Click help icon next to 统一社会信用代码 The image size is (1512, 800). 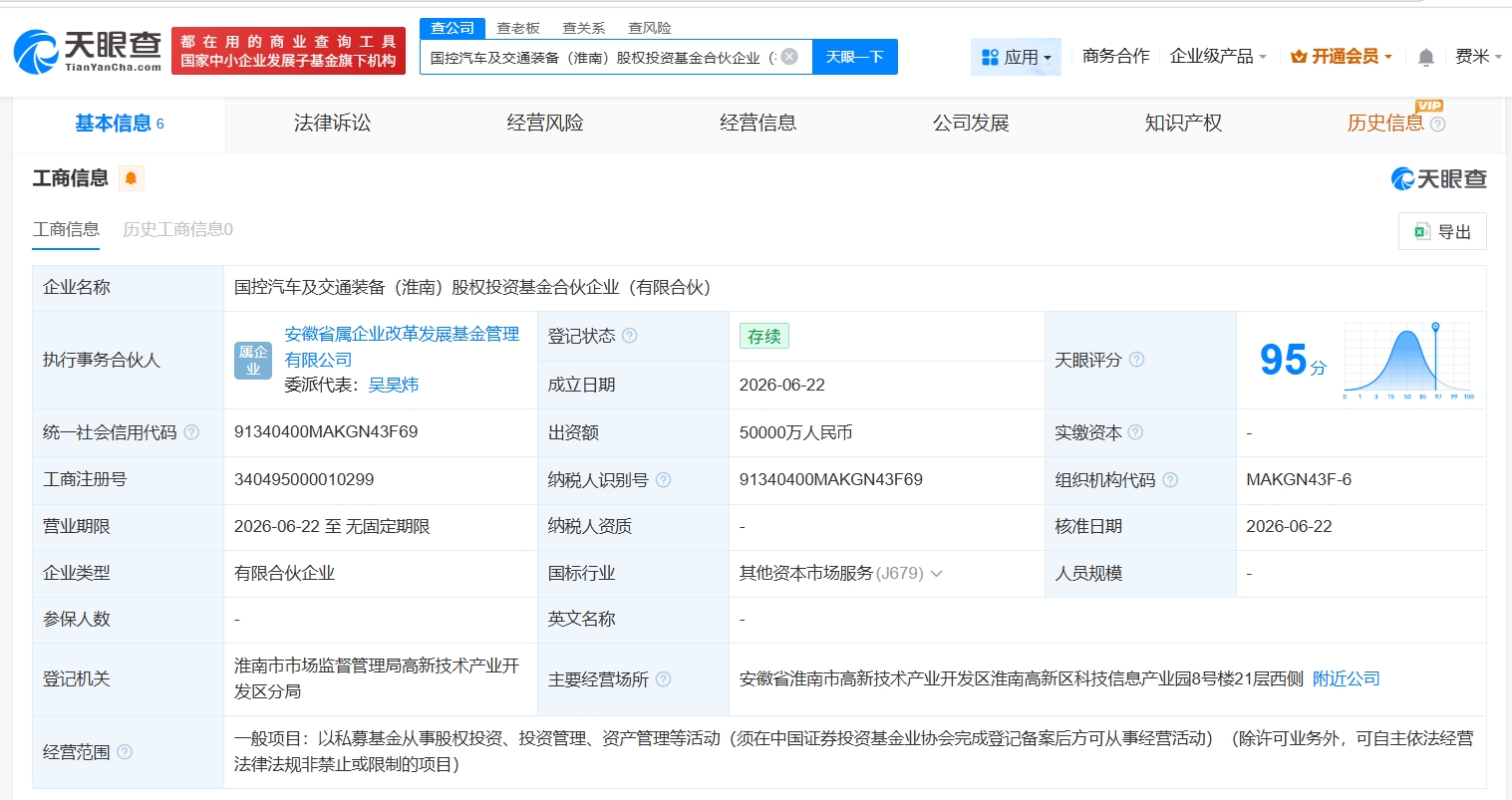[x=191, y=432]
